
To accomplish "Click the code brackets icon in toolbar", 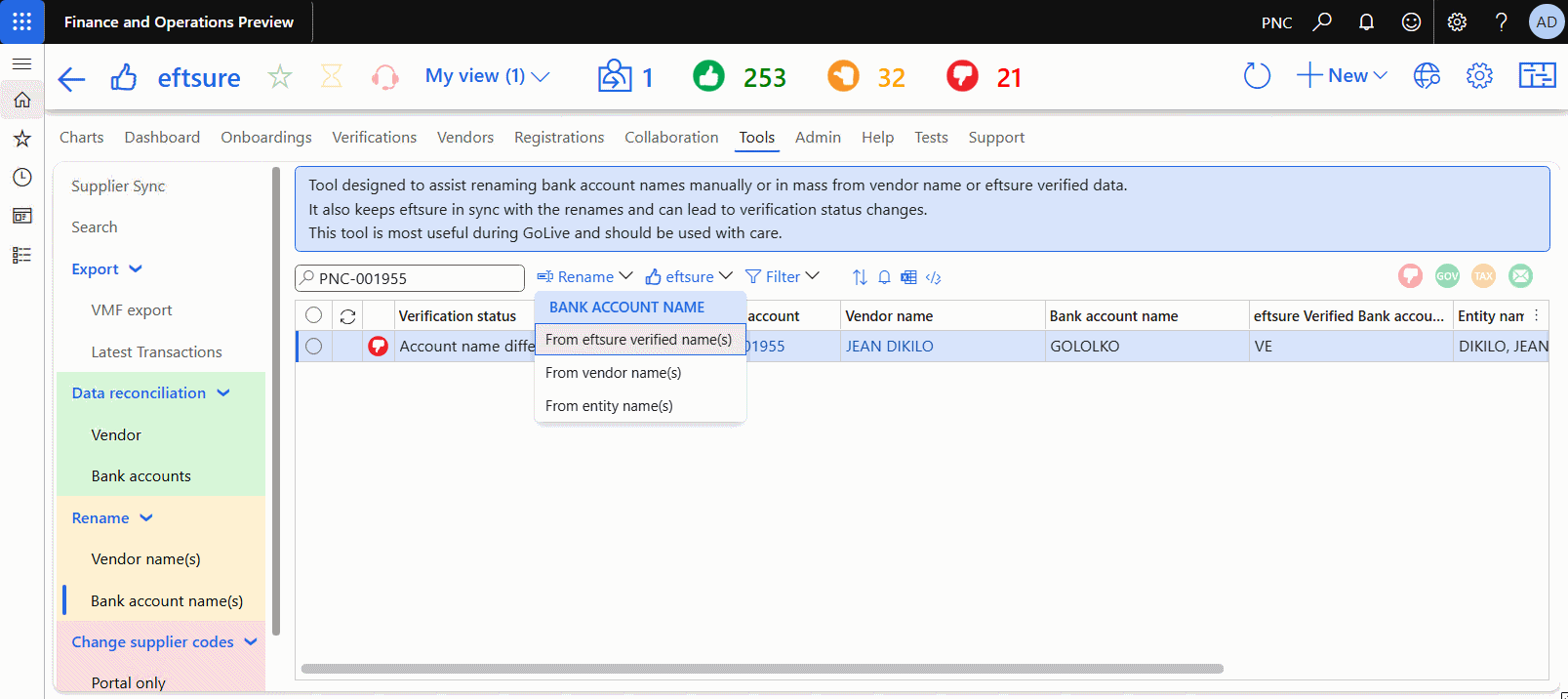I will (x=934, y=277).
